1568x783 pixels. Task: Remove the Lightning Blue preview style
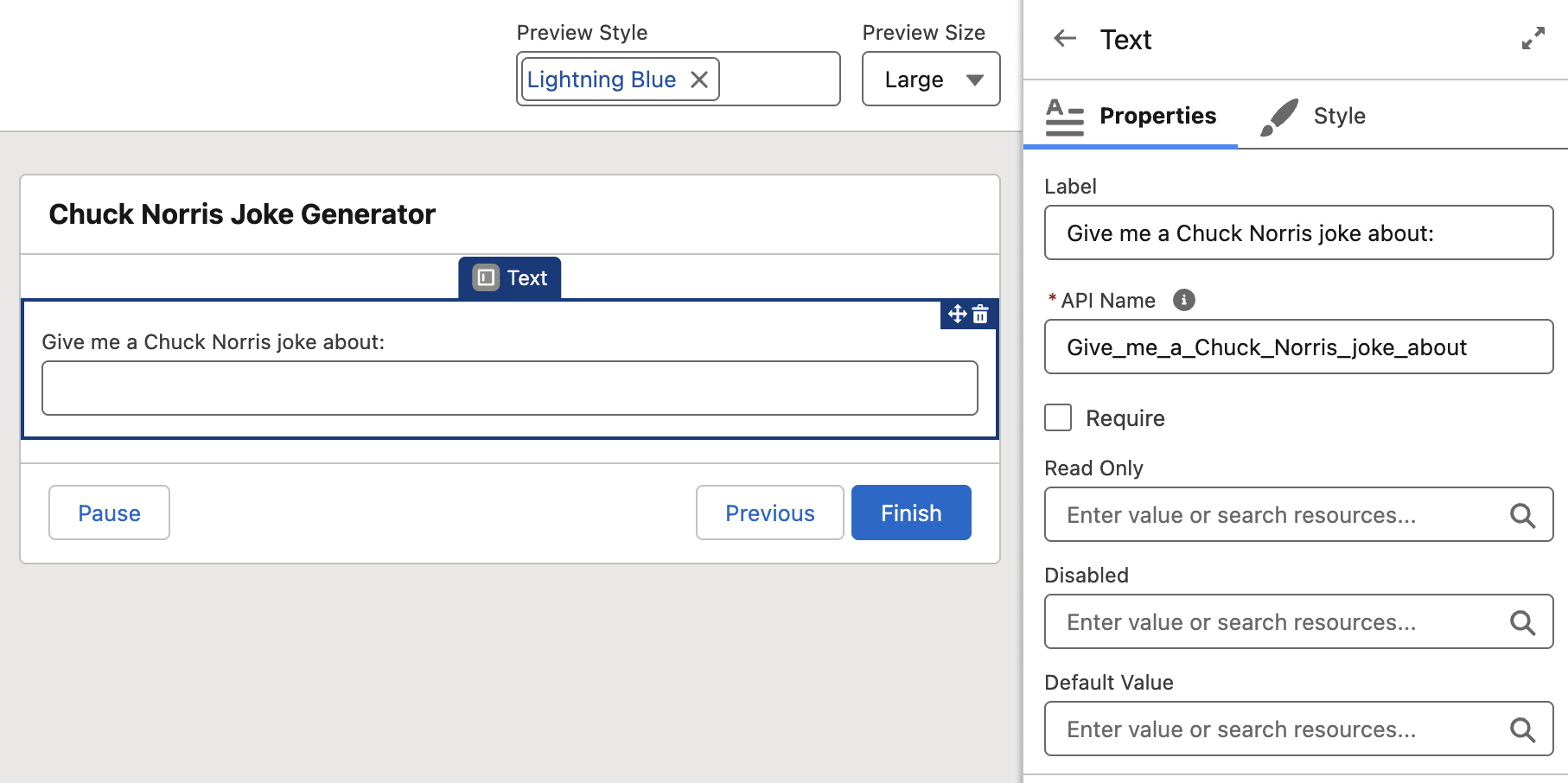coord(699,80)
